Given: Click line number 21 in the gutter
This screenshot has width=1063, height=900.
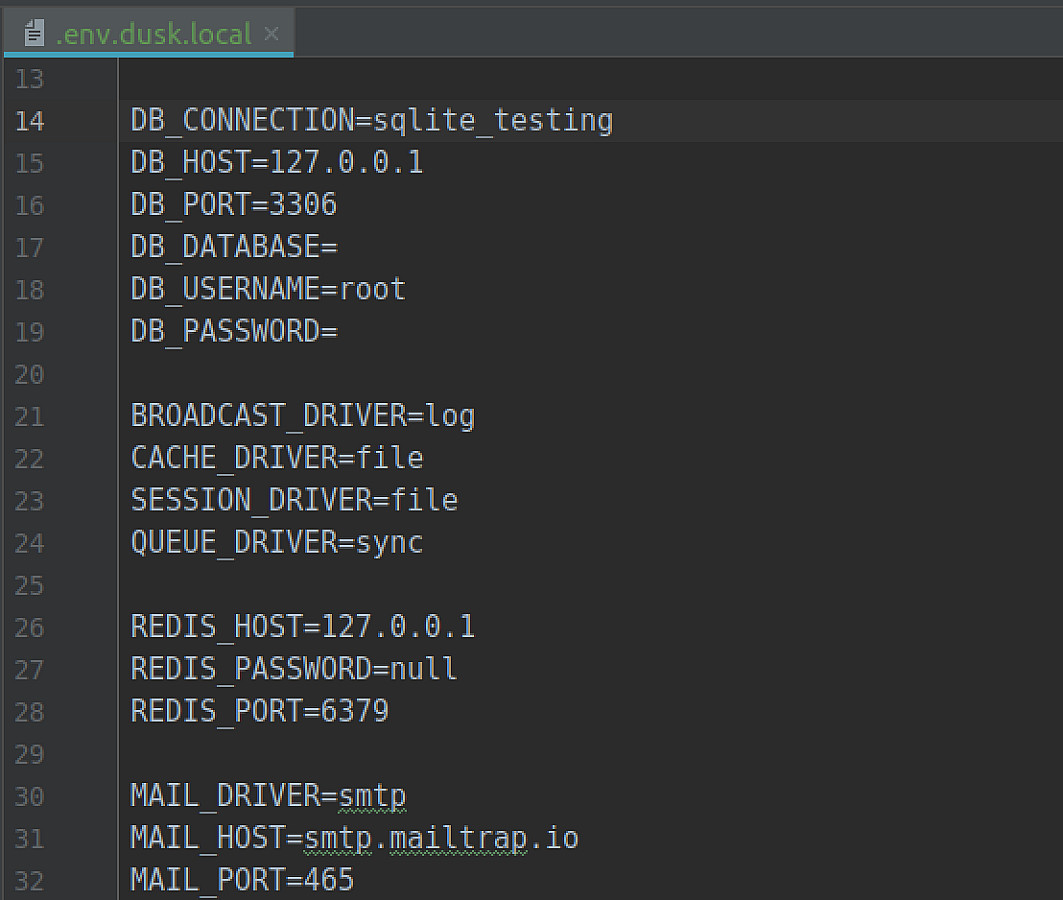Looking at the screenshot, I should coord(29,415).
